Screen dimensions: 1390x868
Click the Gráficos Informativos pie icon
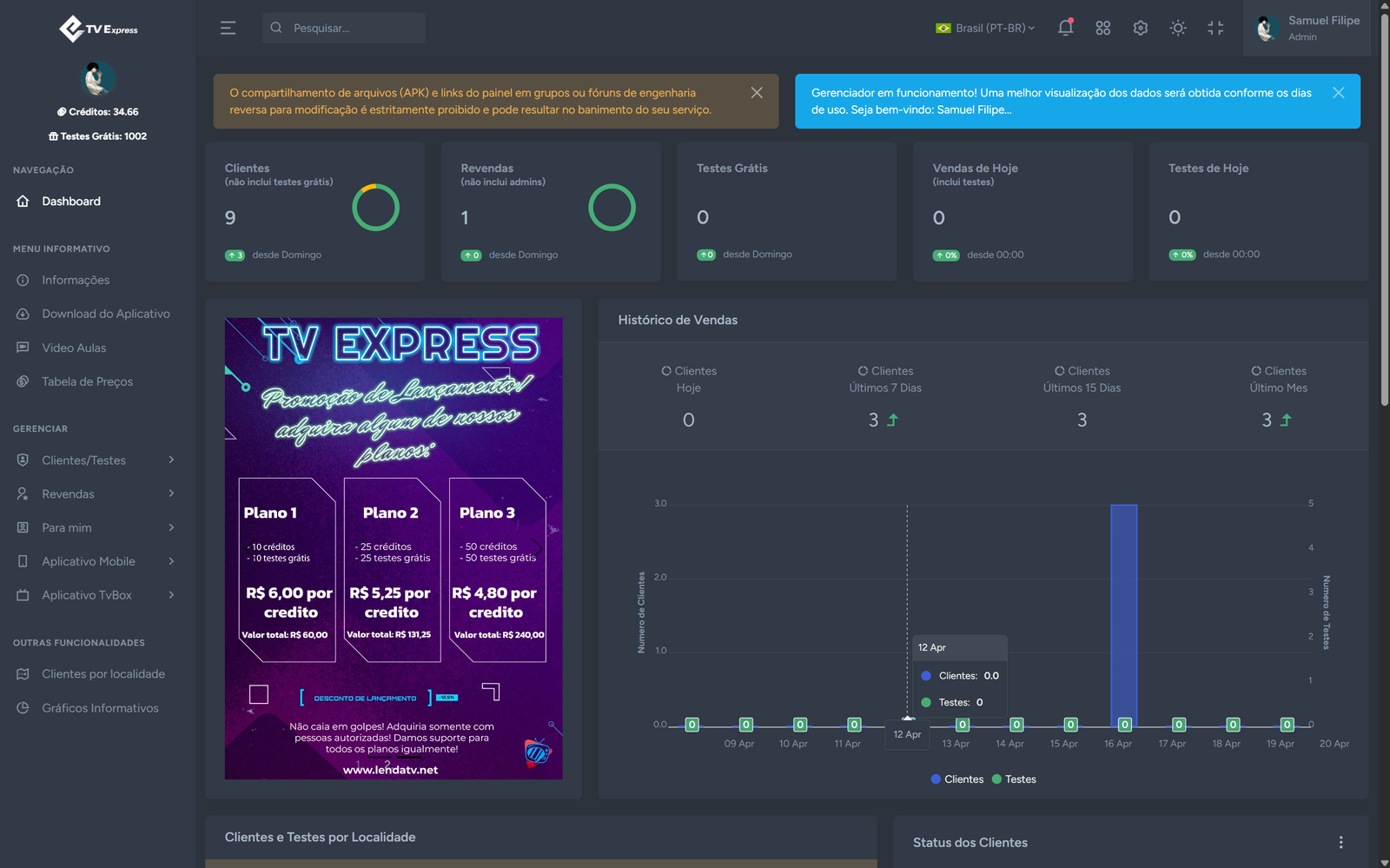[23, 708]
